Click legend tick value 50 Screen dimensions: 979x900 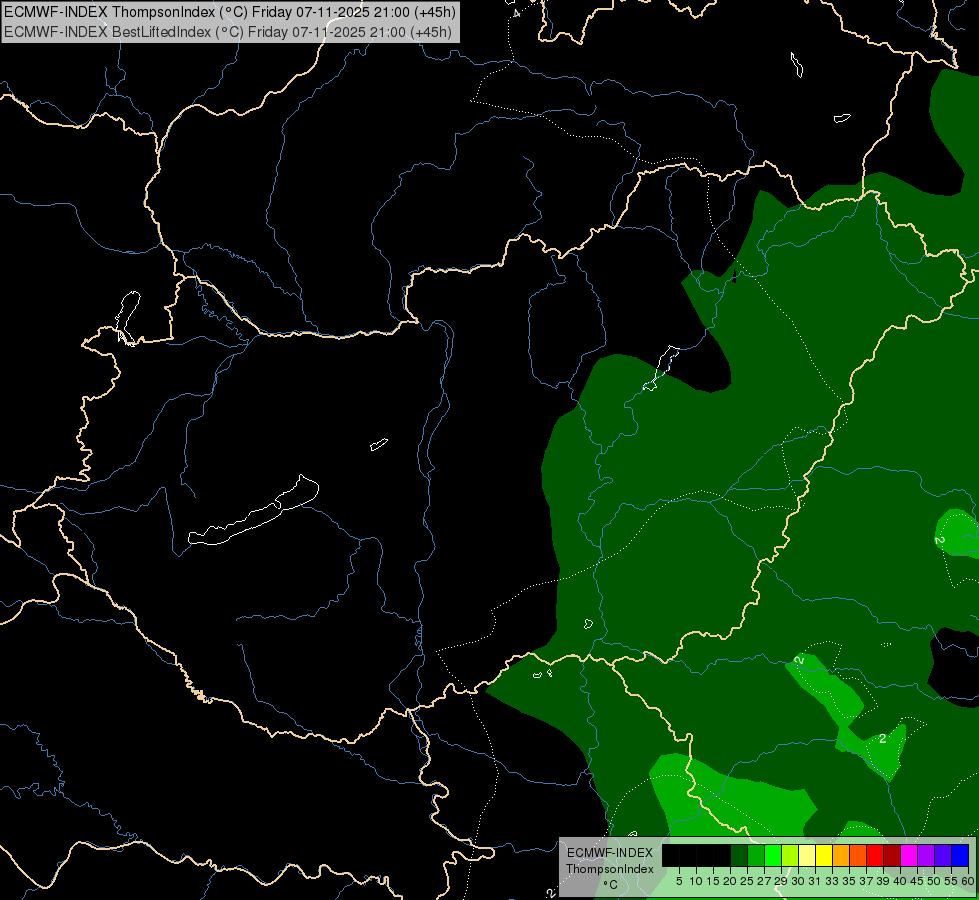coord(934,881)
